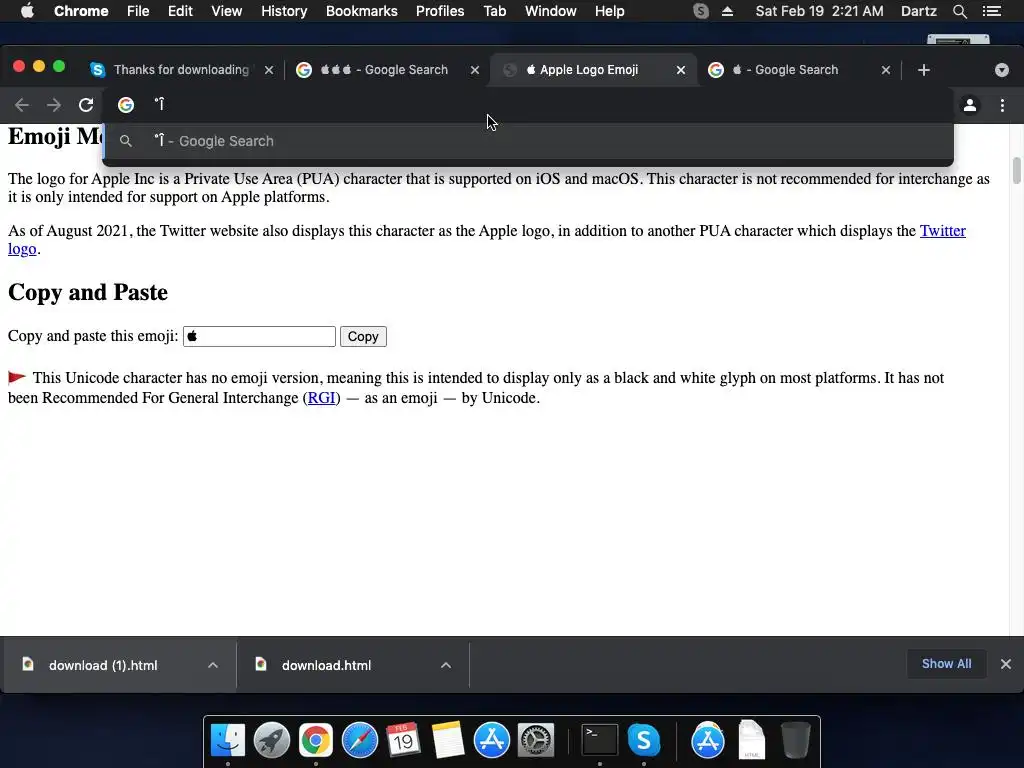Launch Safari from the Dock
This screenshot has width=1024, height=768.
pos(359,740)
